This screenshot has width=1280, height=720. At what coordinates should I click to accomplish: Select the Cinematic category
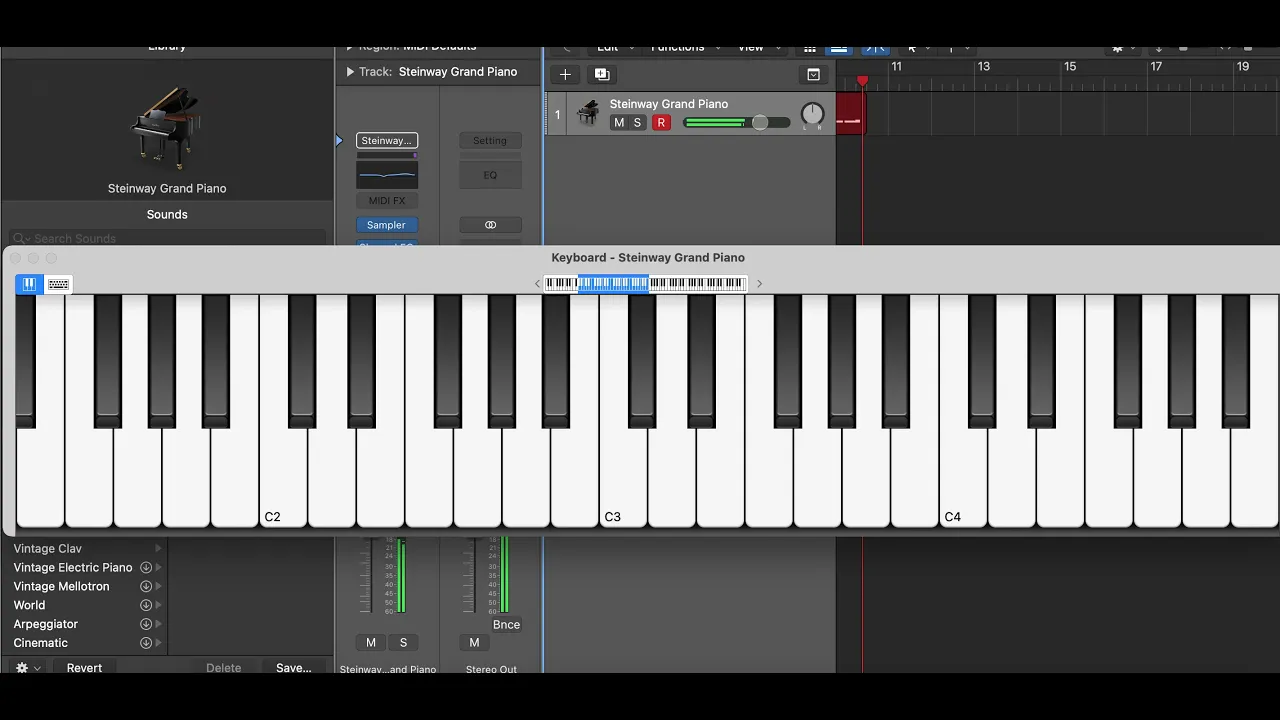click(41, 643)
